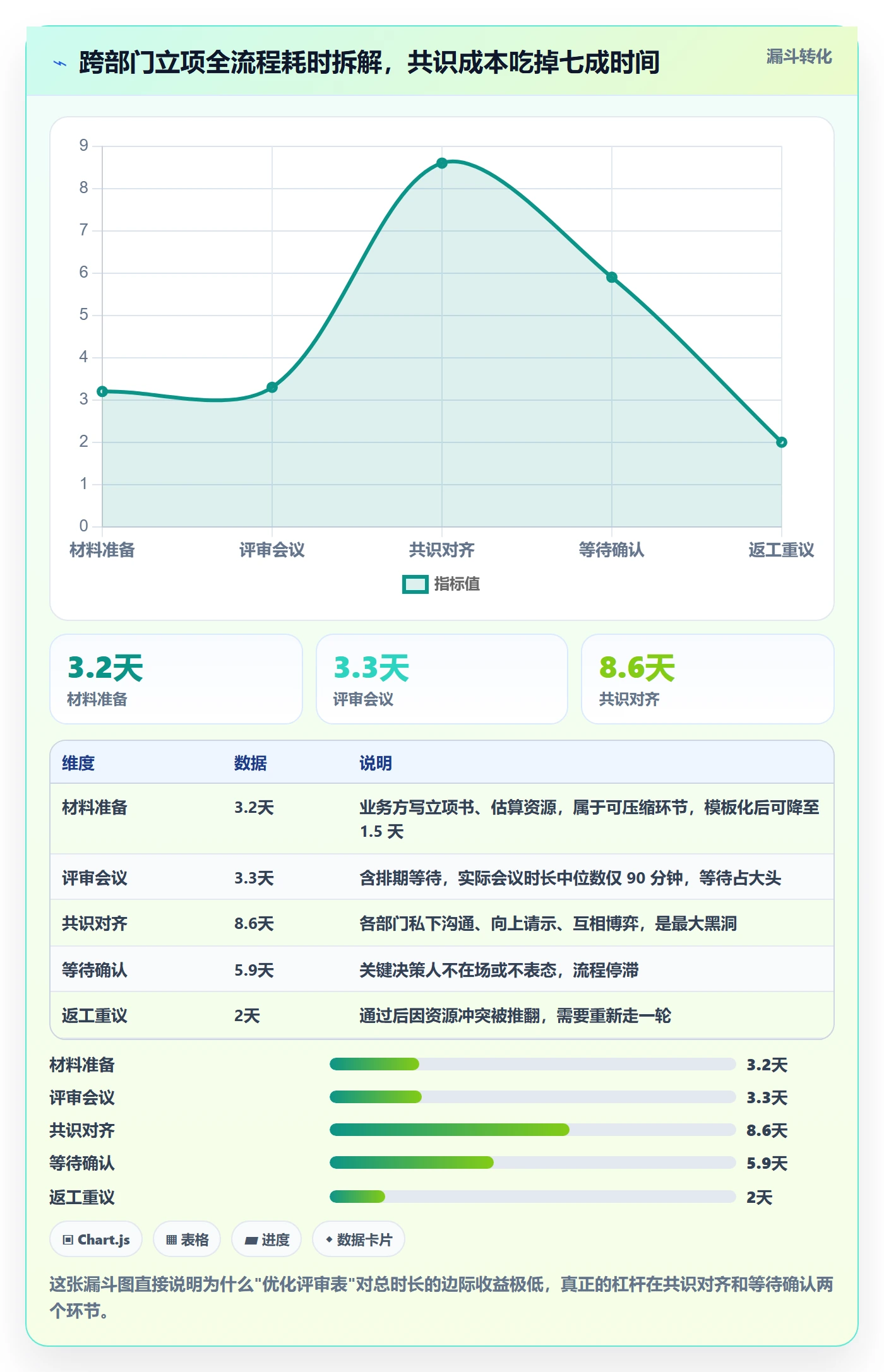Select the 材料准备 table row cell
Screen dimensions: 884x1372
(x=95, y=807)
